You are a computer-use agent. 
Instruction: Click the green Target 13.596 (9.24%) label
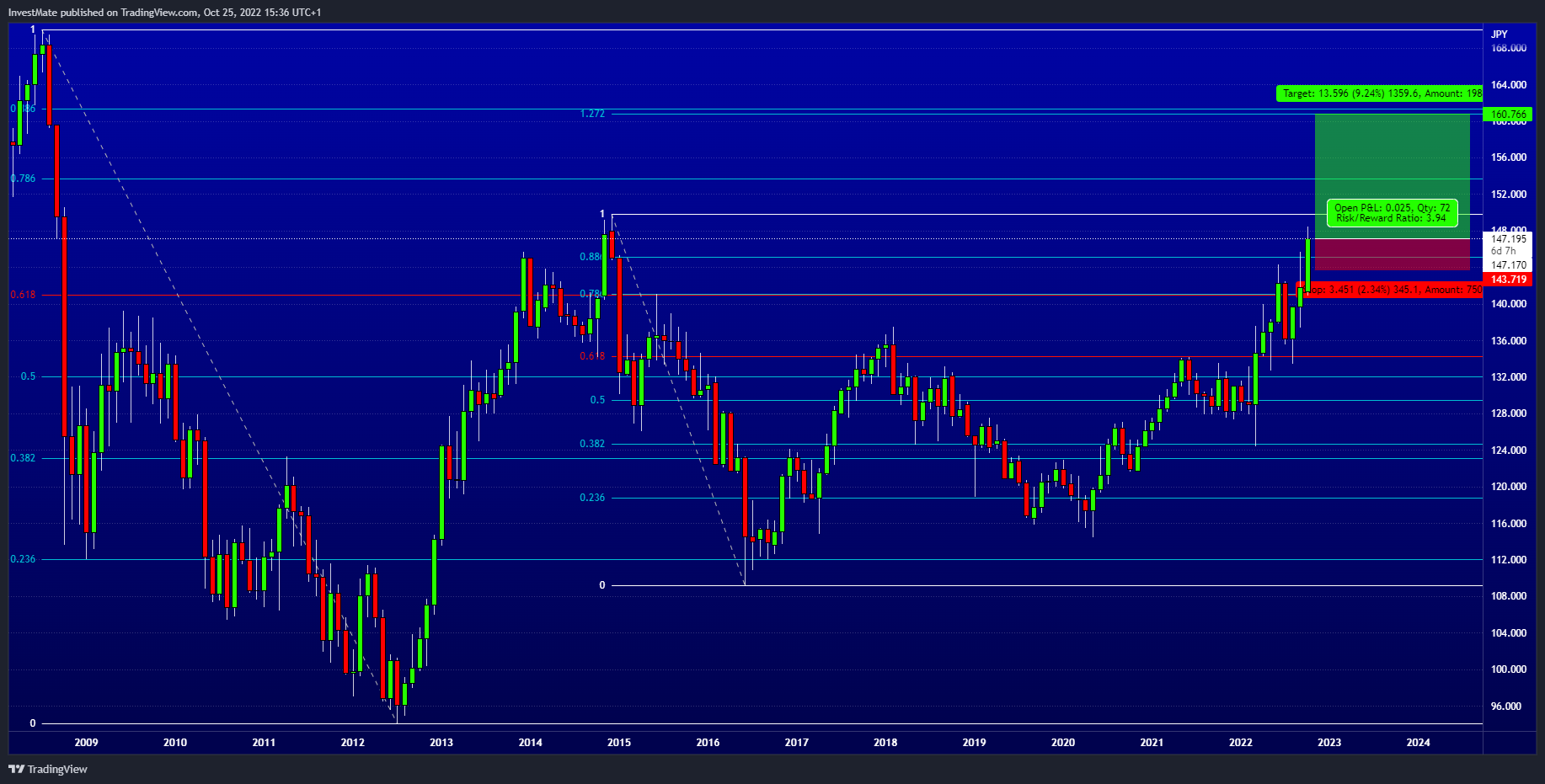pyautogui.click(x=1379, y=93)
